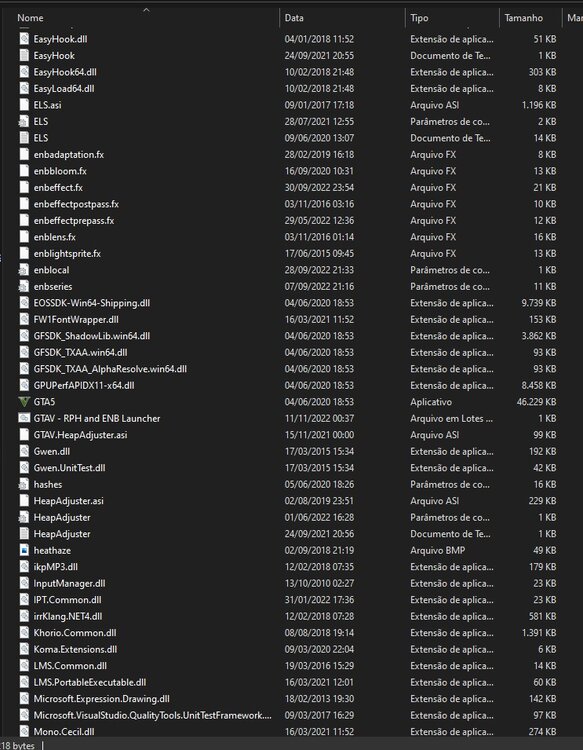Sort files by the Data column header

[x=294, y=18]
